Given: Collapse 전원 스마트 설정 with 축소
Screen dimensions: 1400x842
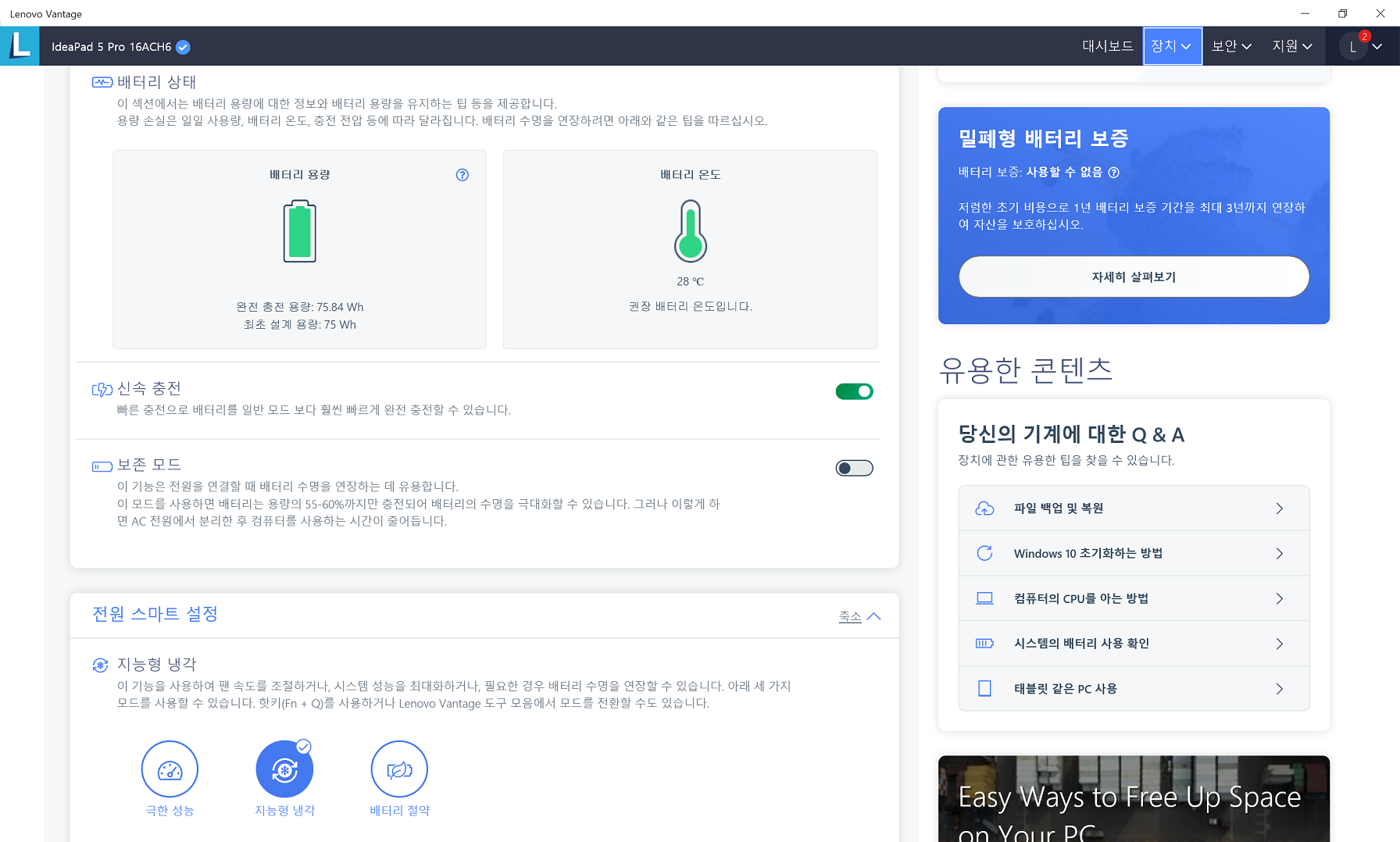Looking at the screenshot, I should click(x=859, y=616).
